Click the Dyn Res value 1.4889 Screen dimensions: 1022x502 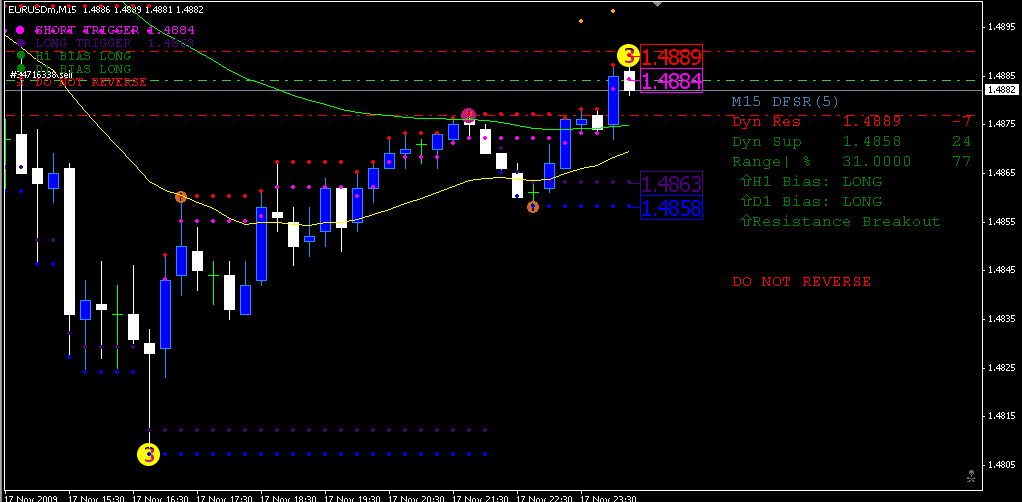tap(872, 121)
